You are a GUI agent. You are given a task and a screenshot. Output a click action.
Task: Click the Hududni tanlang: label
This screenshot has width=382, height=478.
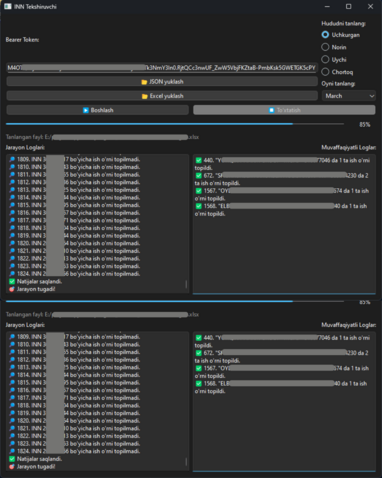(343, 23)
